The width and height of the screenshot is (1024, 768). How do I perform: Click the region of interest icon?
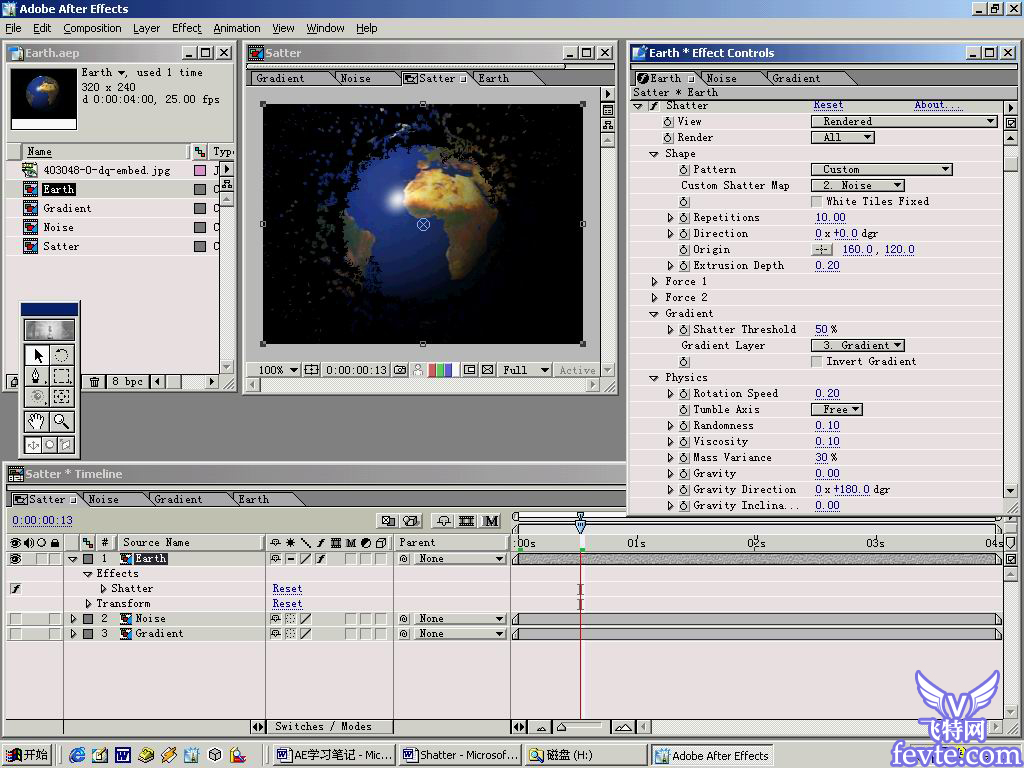[470, 370]
